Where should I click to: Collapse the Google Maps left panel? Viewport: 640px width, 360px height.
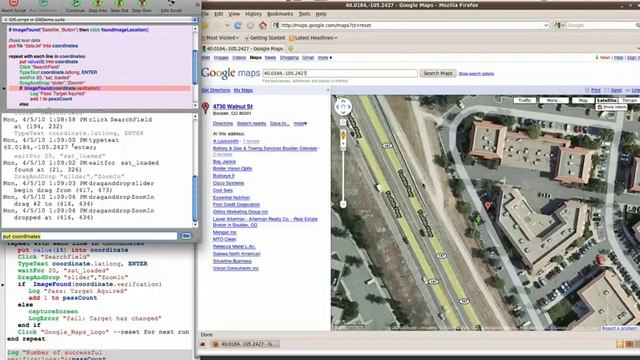coord(327,90)
